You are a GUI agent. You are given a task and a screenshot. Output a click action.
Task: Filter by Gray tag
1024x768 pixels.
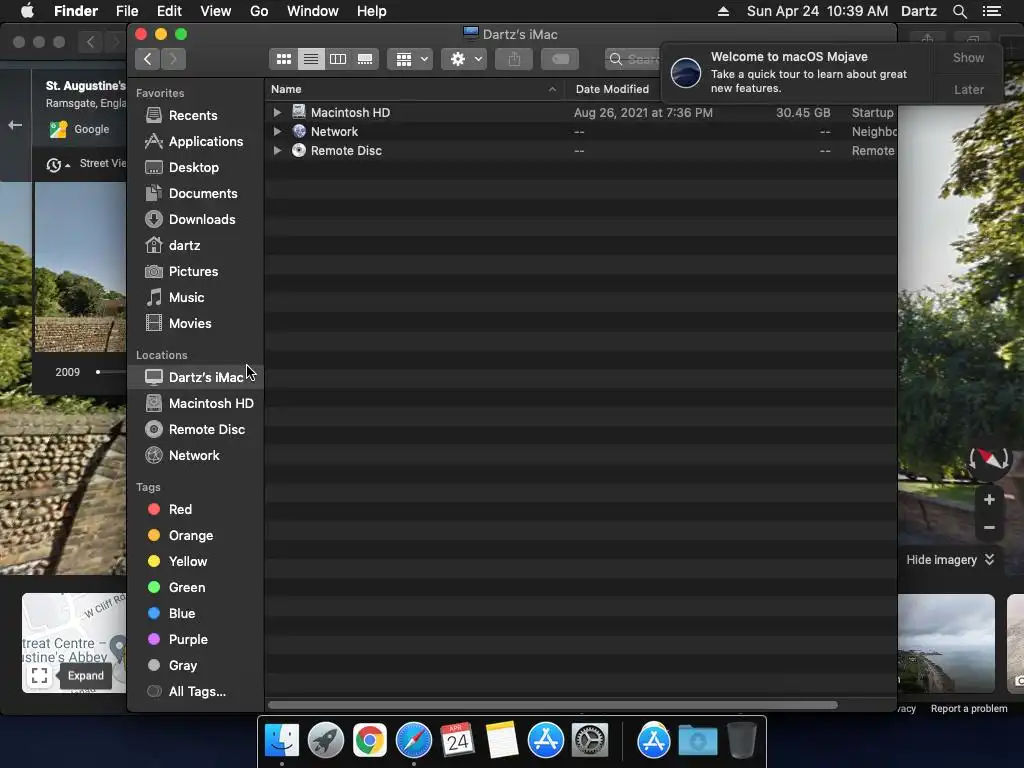tap(183, 666)
